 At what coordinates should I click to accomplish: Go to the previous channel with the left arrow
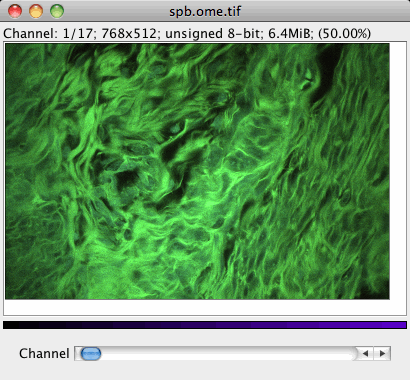click(x=365, y=353)
